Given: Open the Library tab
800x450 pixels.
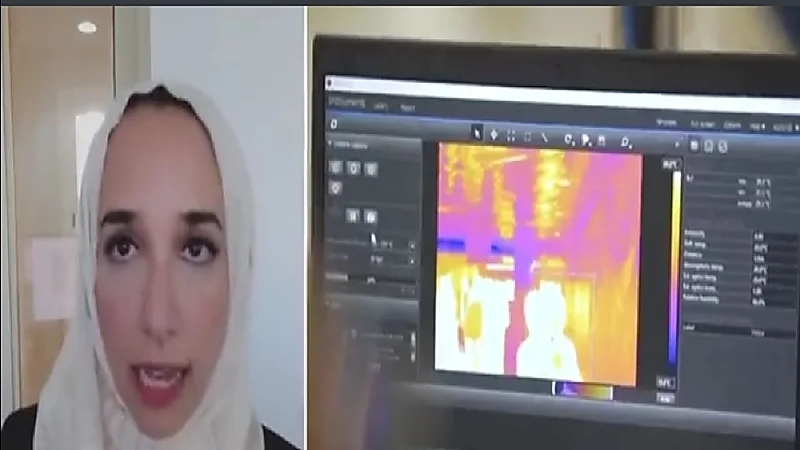Looking at the screenshot, I should tap(381, 104).
